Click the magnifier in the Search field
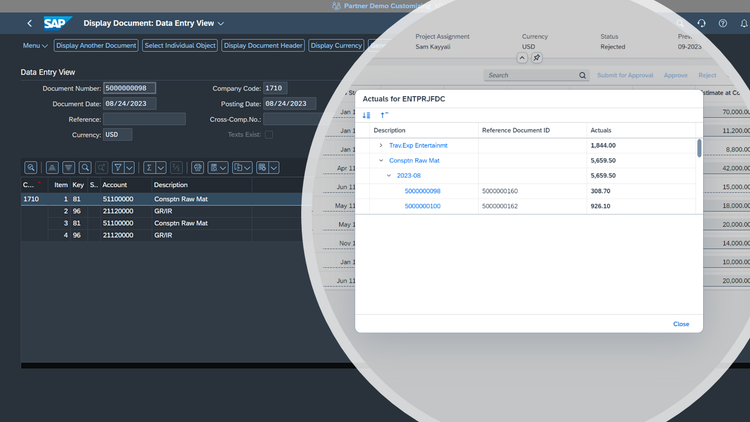The width and height of the screenshot is (750, 422). click(582, 75)
